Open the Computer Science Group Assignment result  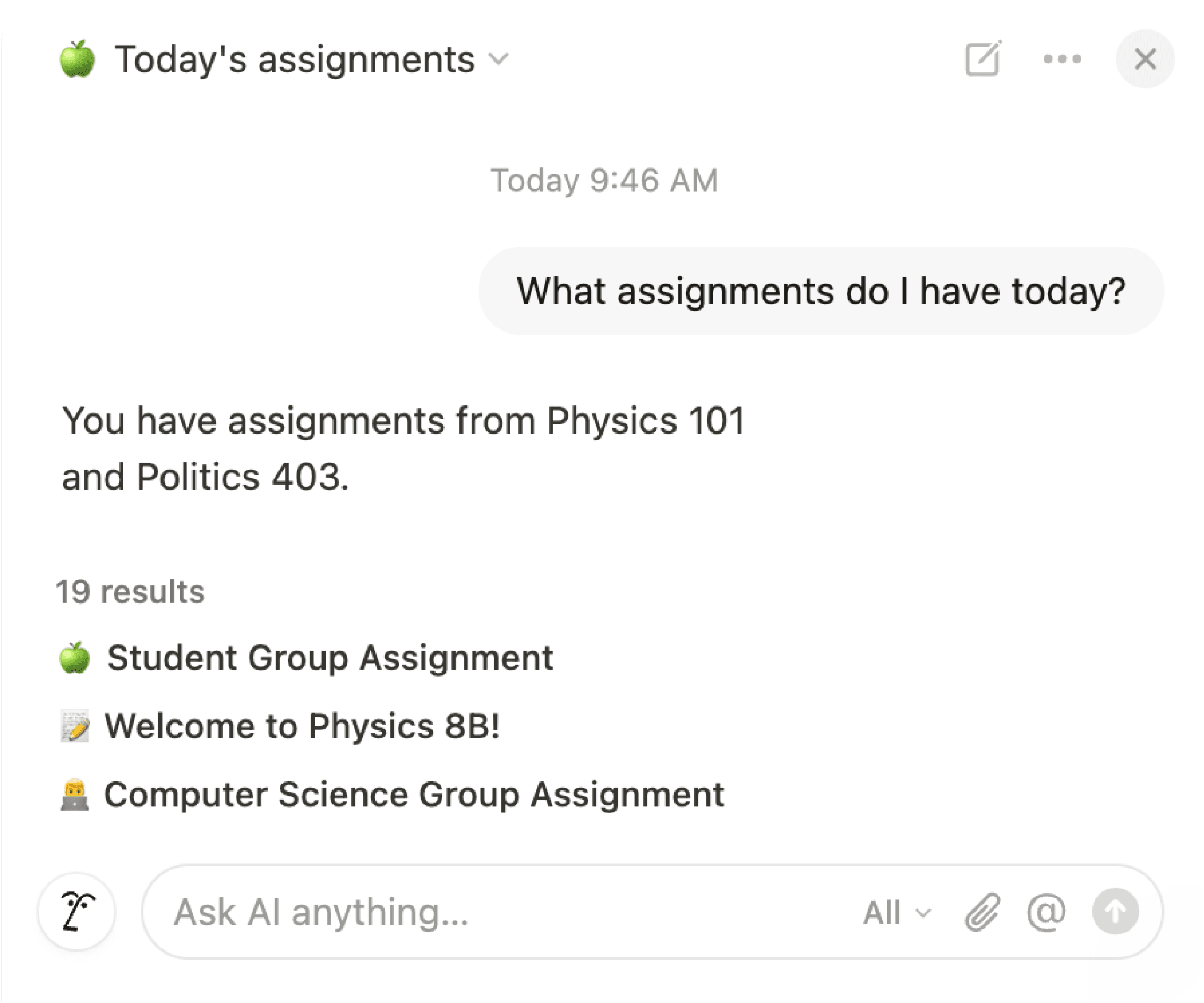(413, 795)
